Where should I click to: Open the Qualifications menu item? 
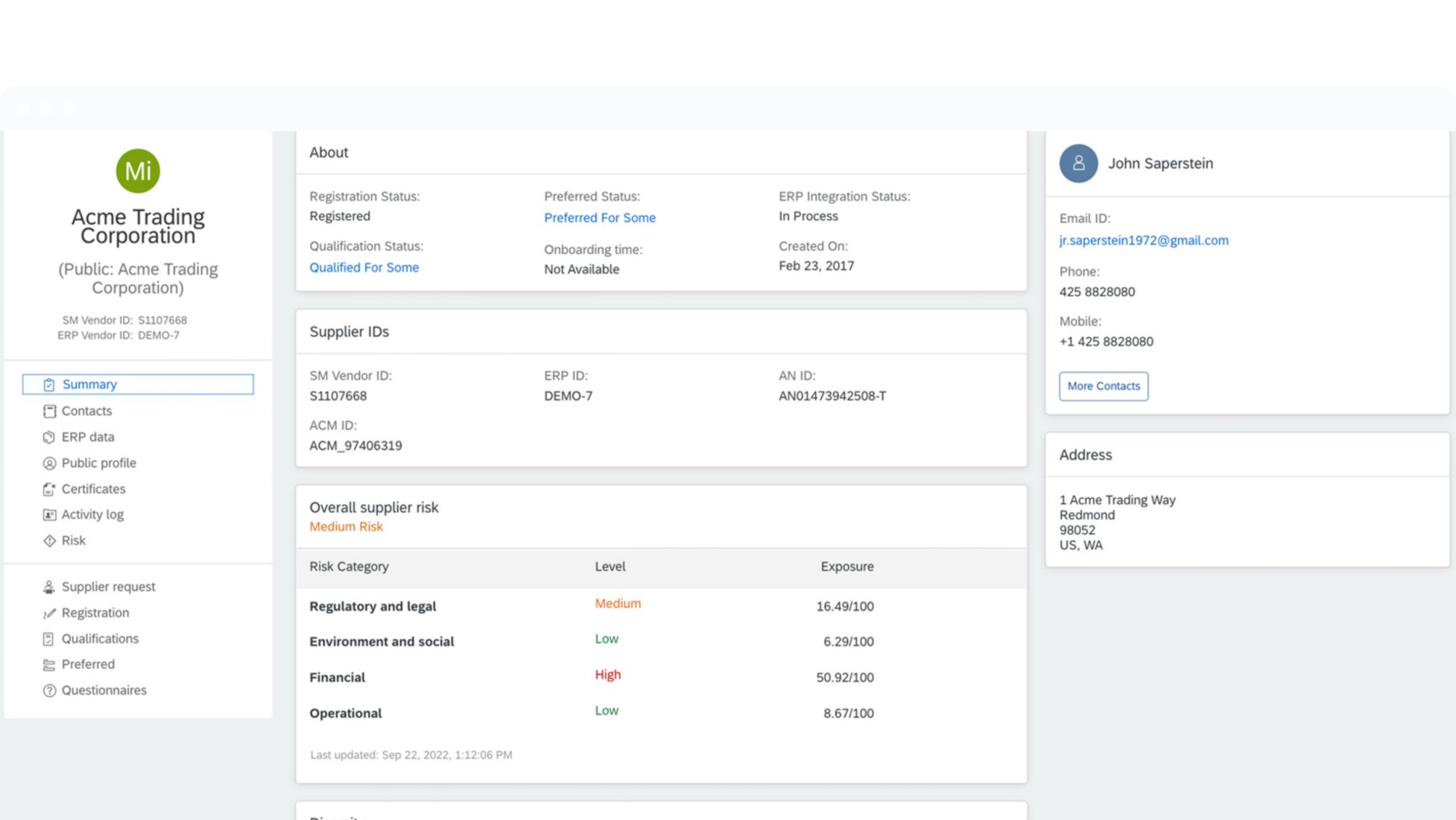click(100, 639)
